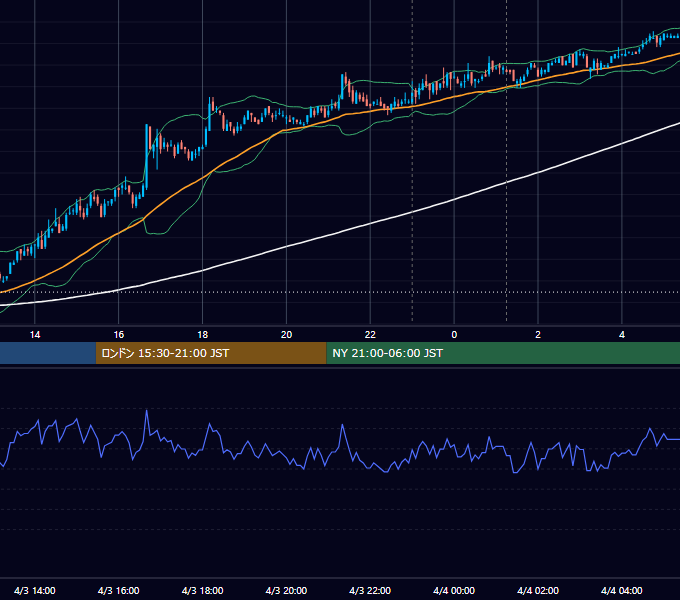Click the blue session bar left of ロンドン
This screenshot has width=680, height=600.
48,353
